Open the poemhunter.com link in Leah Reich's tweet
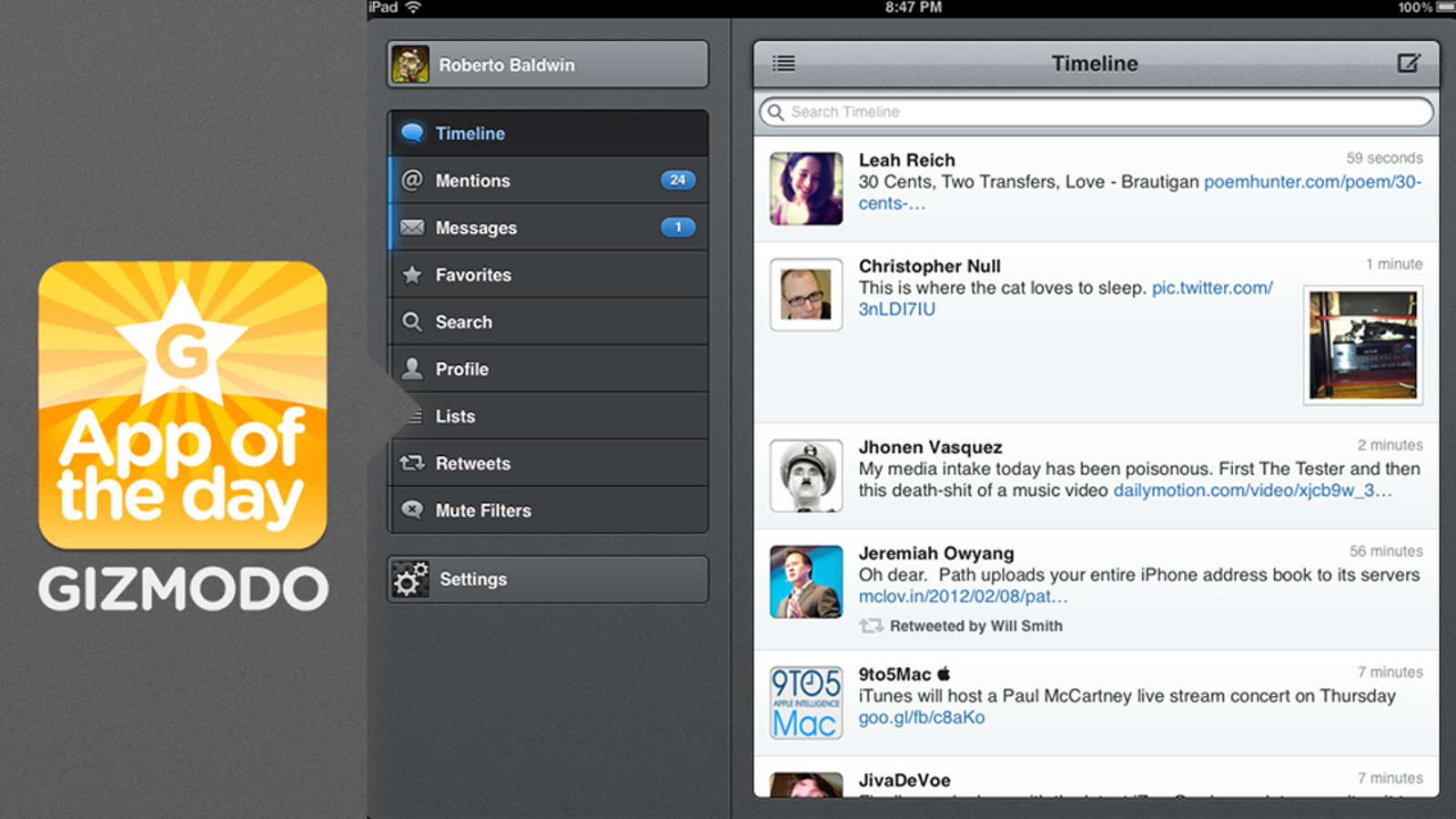This screenshot has height=819, width=1456. click(x=1313, y=182)
